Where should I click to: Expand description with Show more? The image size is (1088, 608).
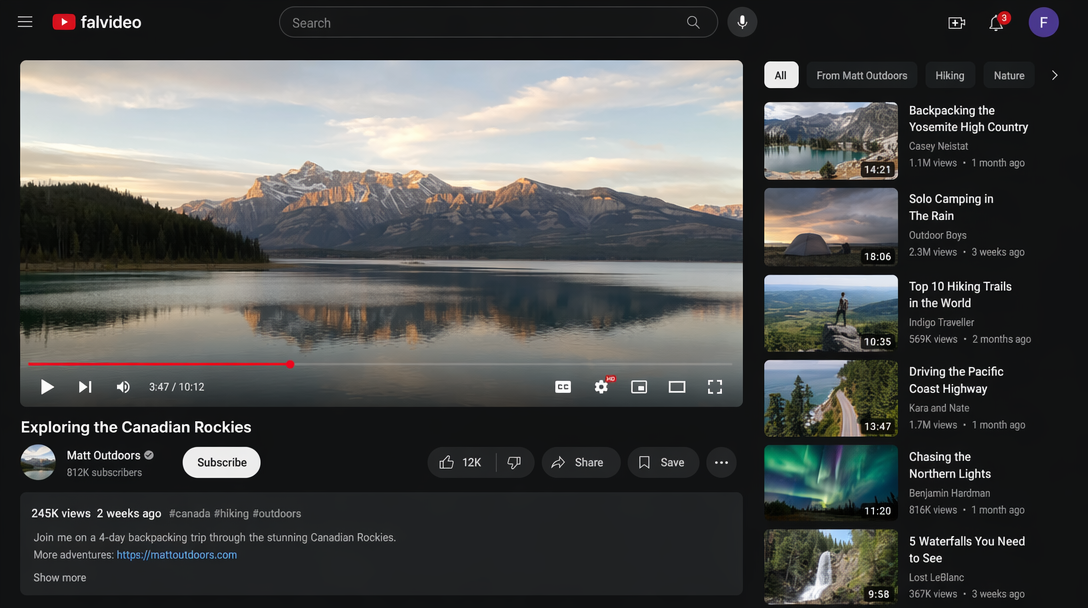[60, 577]
